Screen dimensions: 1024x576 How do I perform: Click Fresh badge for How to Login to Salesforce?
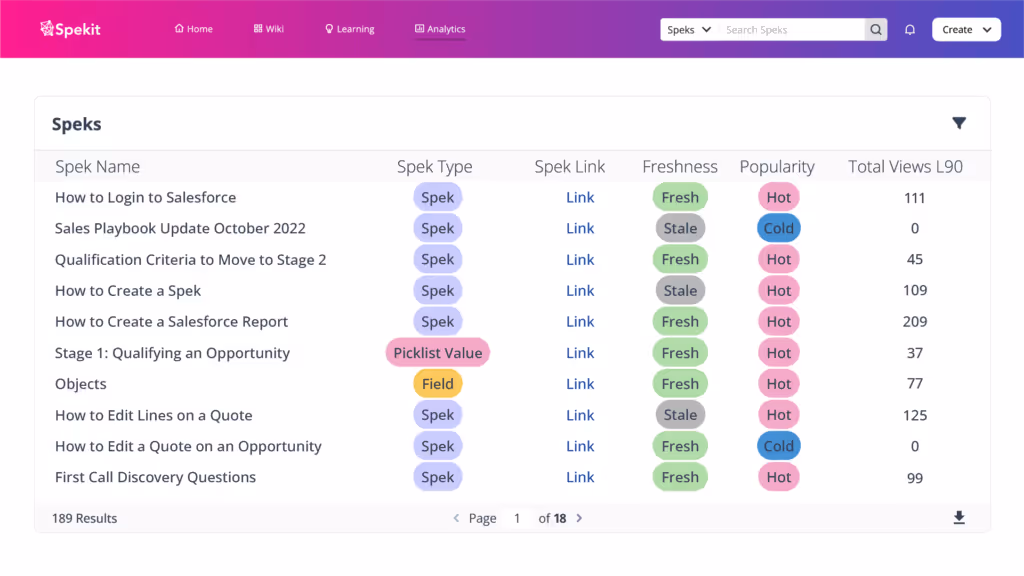coord(680,197)
